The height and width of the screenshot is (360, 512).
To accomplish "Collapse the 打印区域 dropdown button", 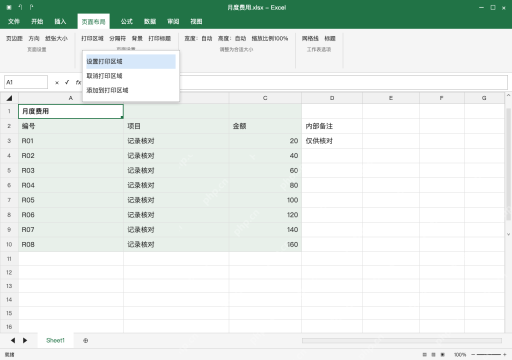I will pyautogui.click(x=92, y=39).
